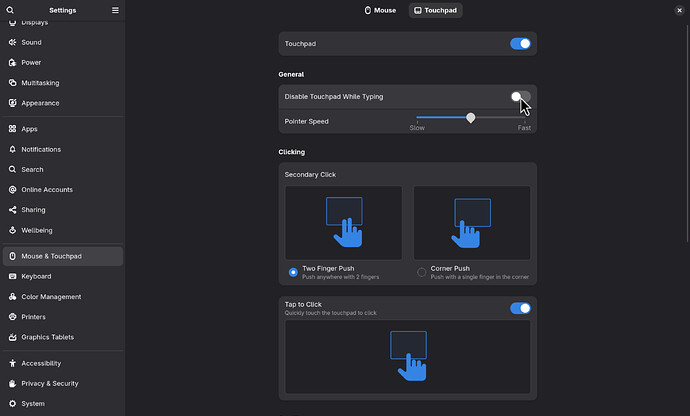690x416 pixels.
Task: Switch to the Mouse tab
Action: (x=380, y=10)
